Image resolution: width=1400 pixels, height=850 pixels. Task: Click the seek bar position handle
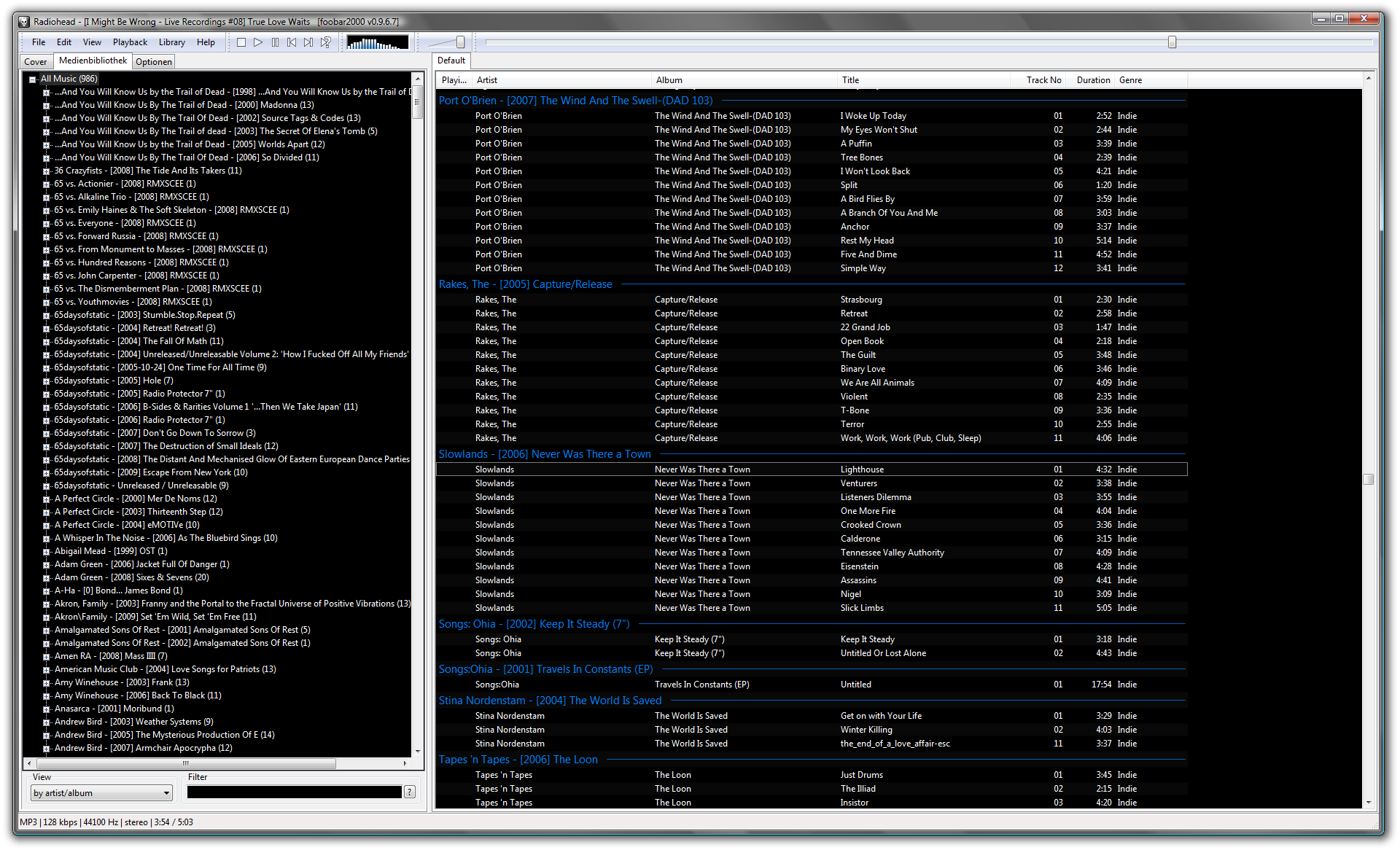click(1172, 42)
